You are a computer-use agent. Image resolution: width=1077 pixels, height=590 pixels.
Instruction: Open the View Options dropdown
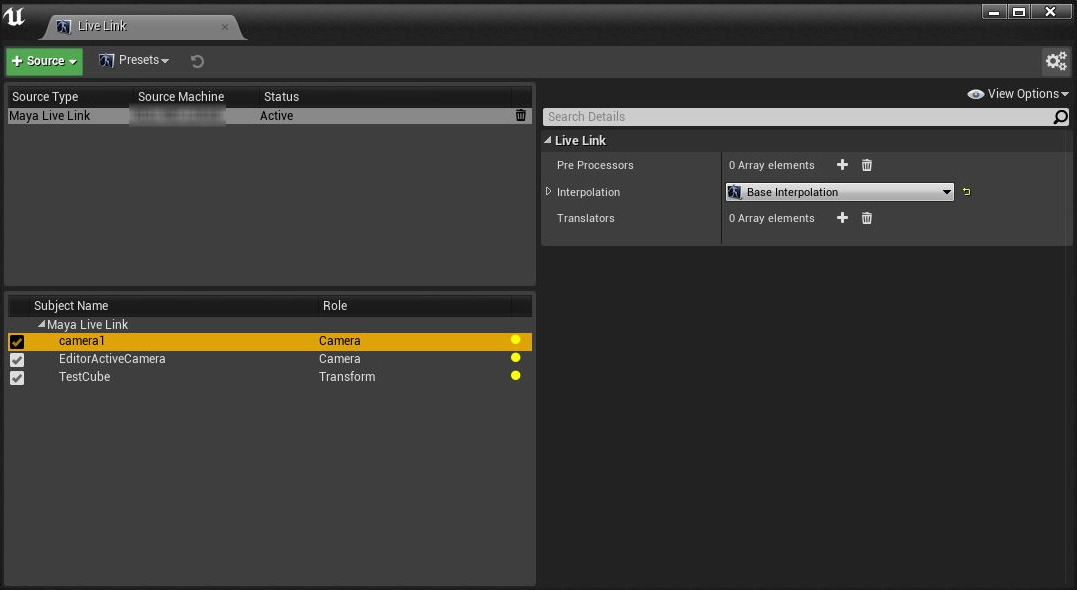1018,94
